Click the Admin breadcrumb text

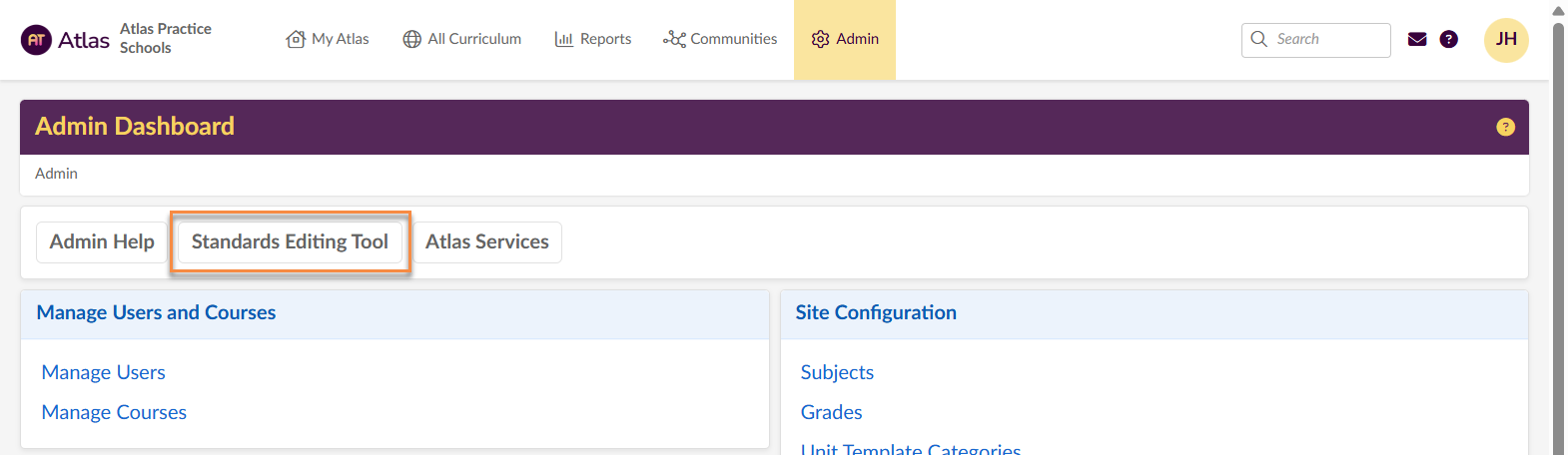point(56,174)
